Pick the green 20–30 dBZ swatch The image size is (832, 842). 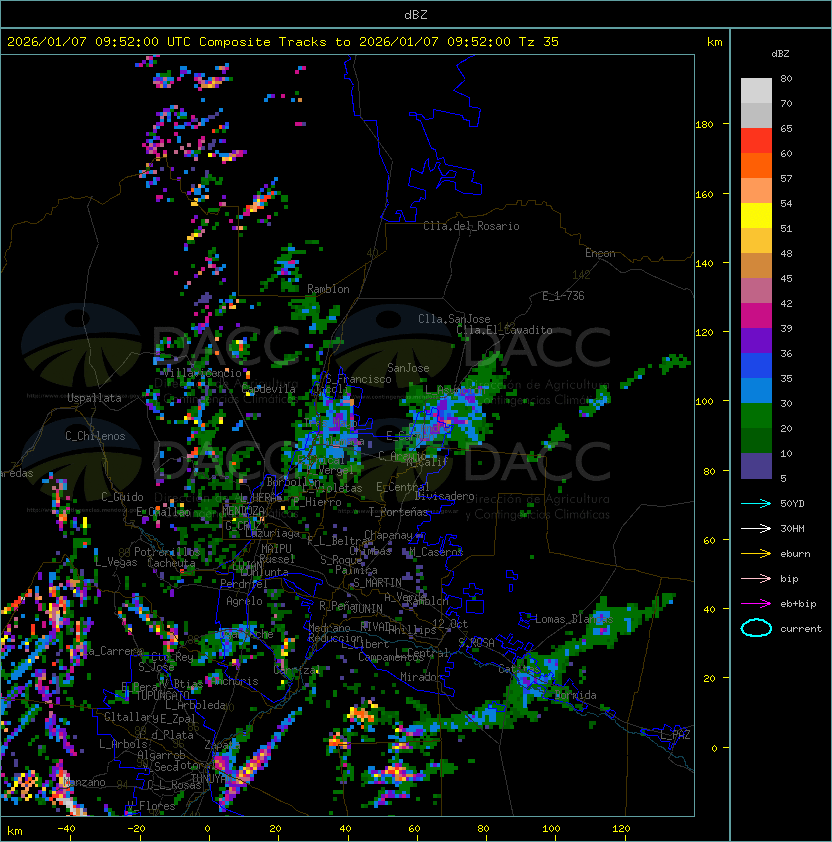(x=756, y=416)
